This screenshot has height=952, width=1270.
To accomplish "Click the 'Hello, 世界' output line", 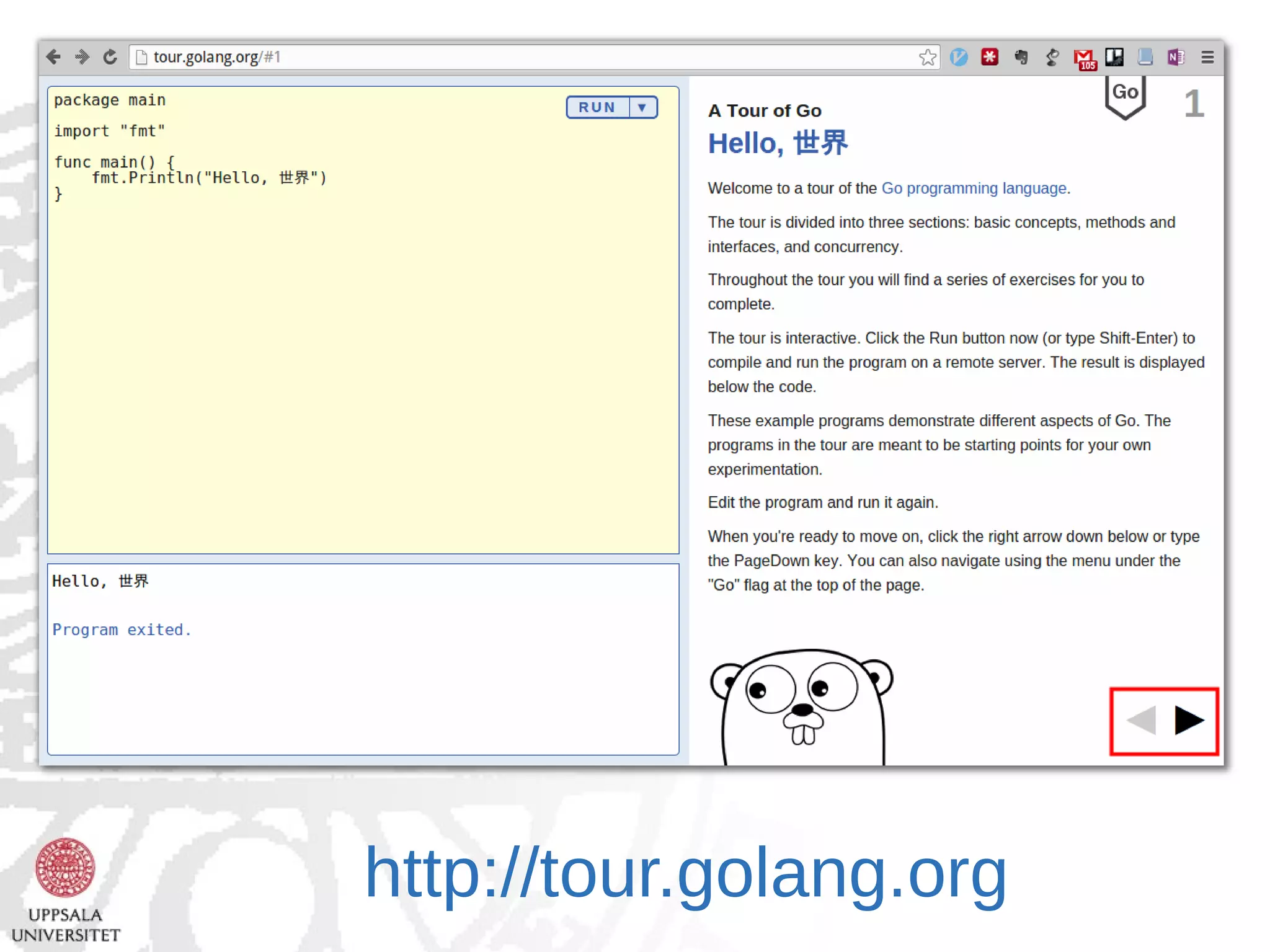I will tap(100, 581).
